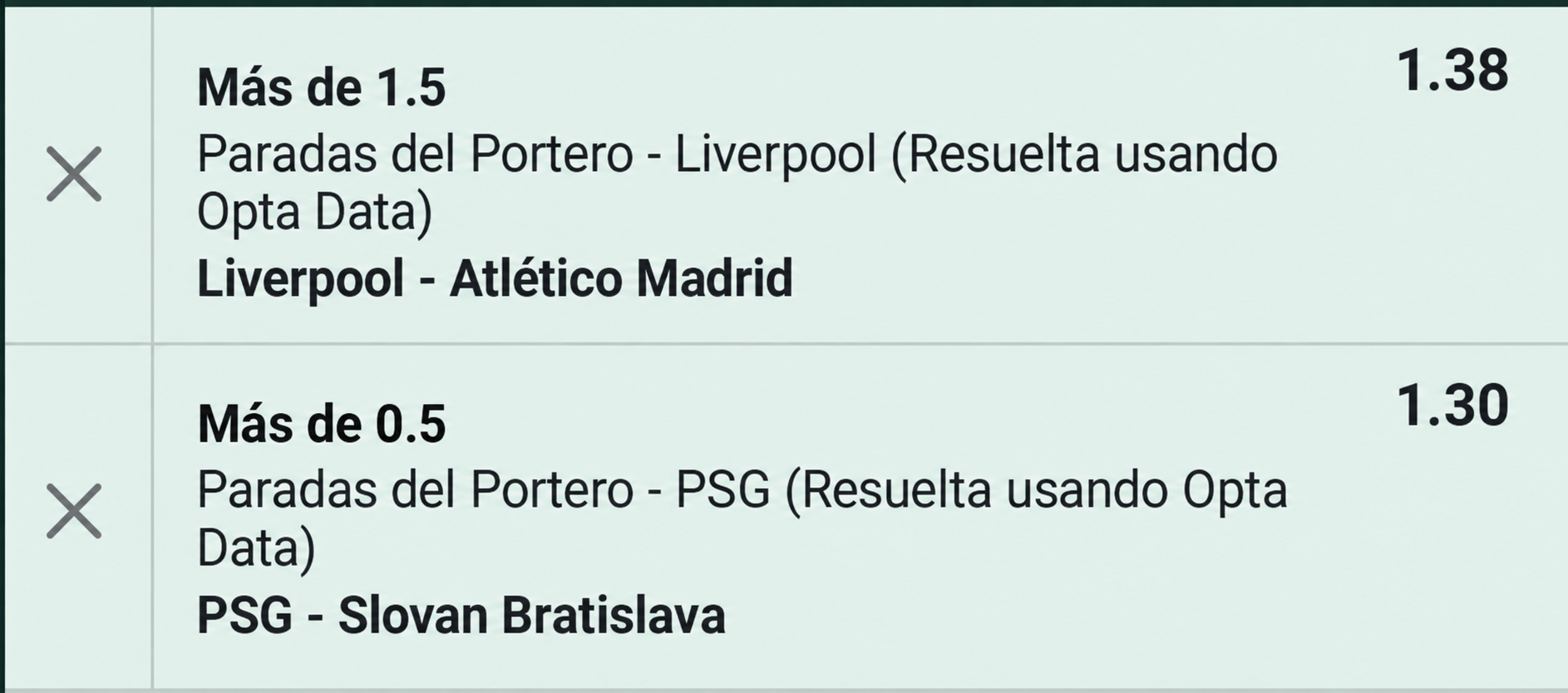Click bold 'PSG' in the match title
Viewport: 1568px width, 693px height.
(x=244, y=616)
